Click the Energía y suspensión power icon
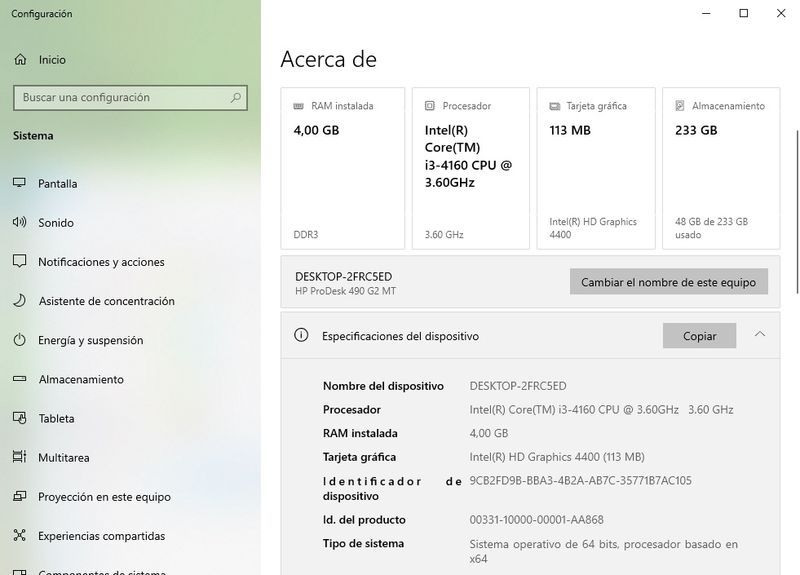The width and height of the screenshot is (800, 575). click(x=19, y=340)
